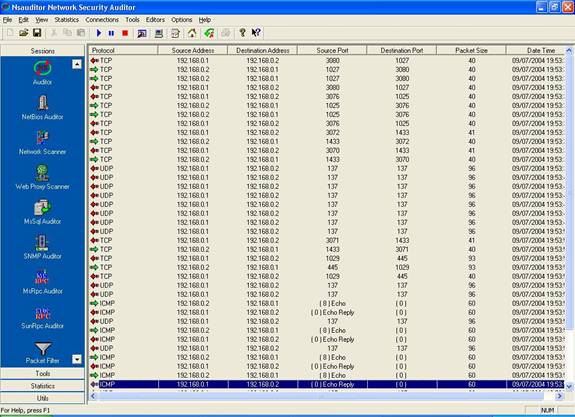The image size is (575, 417).
Task: Sort by the Date Time column header
Action: point(536,51)
